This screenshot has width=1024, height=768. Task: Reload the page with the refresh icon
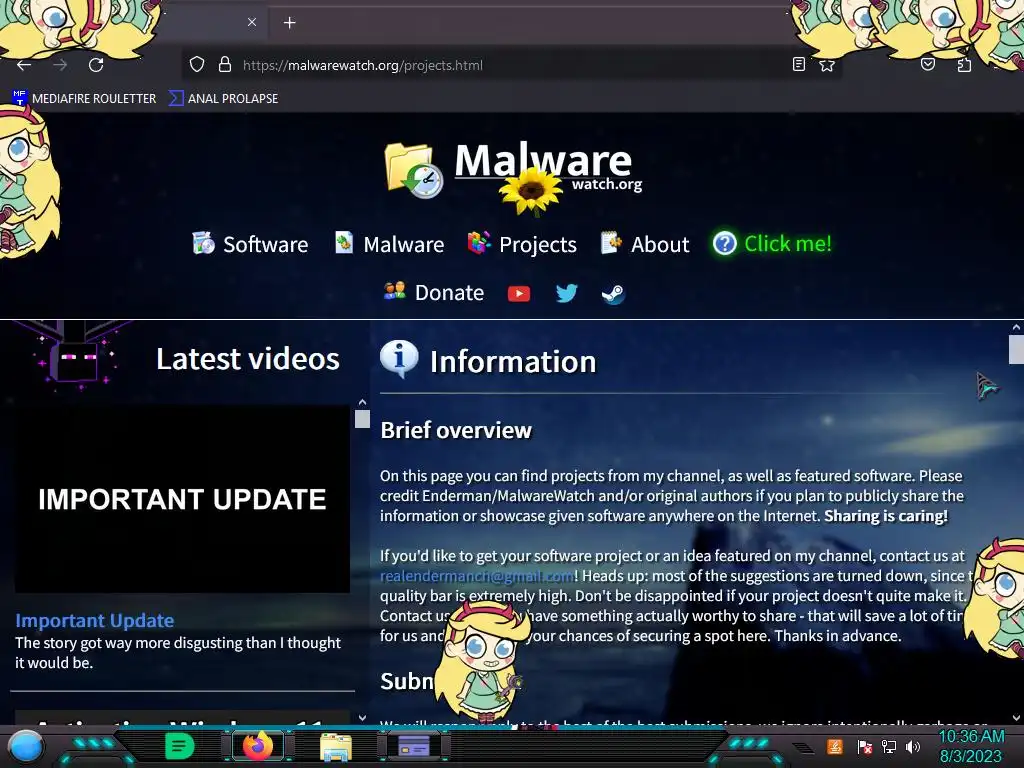96,65
